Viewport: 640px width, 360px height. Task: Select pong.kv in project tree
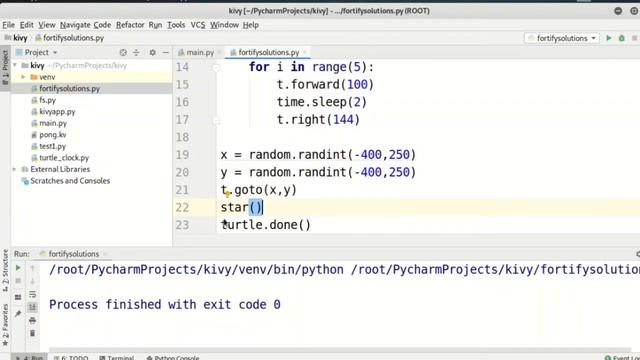(52, 134)
